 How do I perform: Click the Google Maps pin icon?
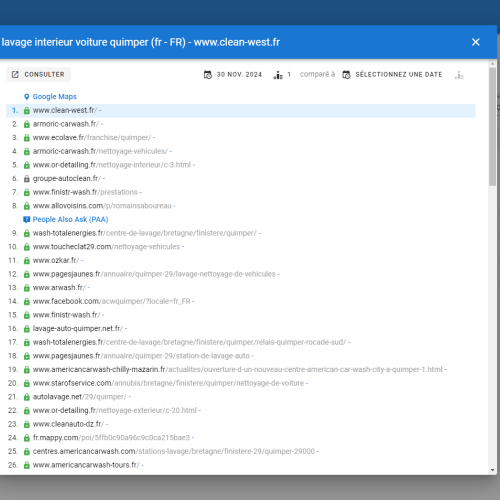coord(27,97)
